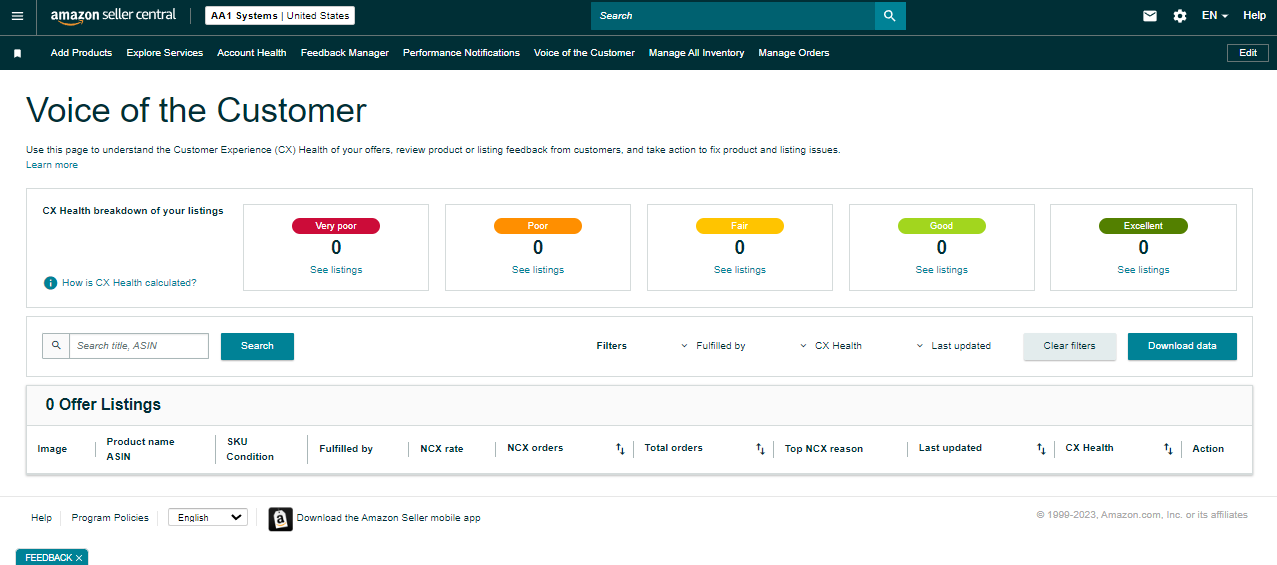This screenshot has height=565, width=1277.
Task: Select Voice of the Customer nav item
Action: coord(584,53)
